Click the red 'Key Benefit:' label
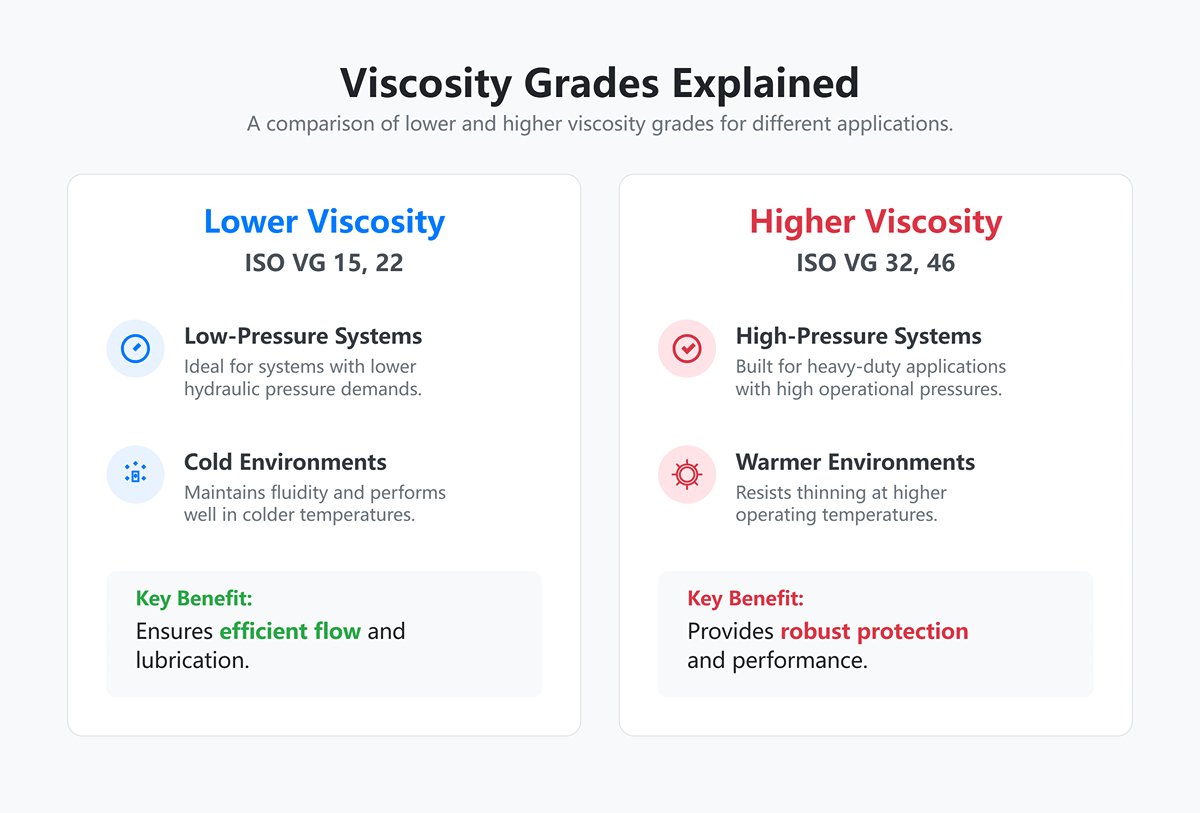Image resolution: width=1200 pixels, height=813 pixels. [745, 598]
